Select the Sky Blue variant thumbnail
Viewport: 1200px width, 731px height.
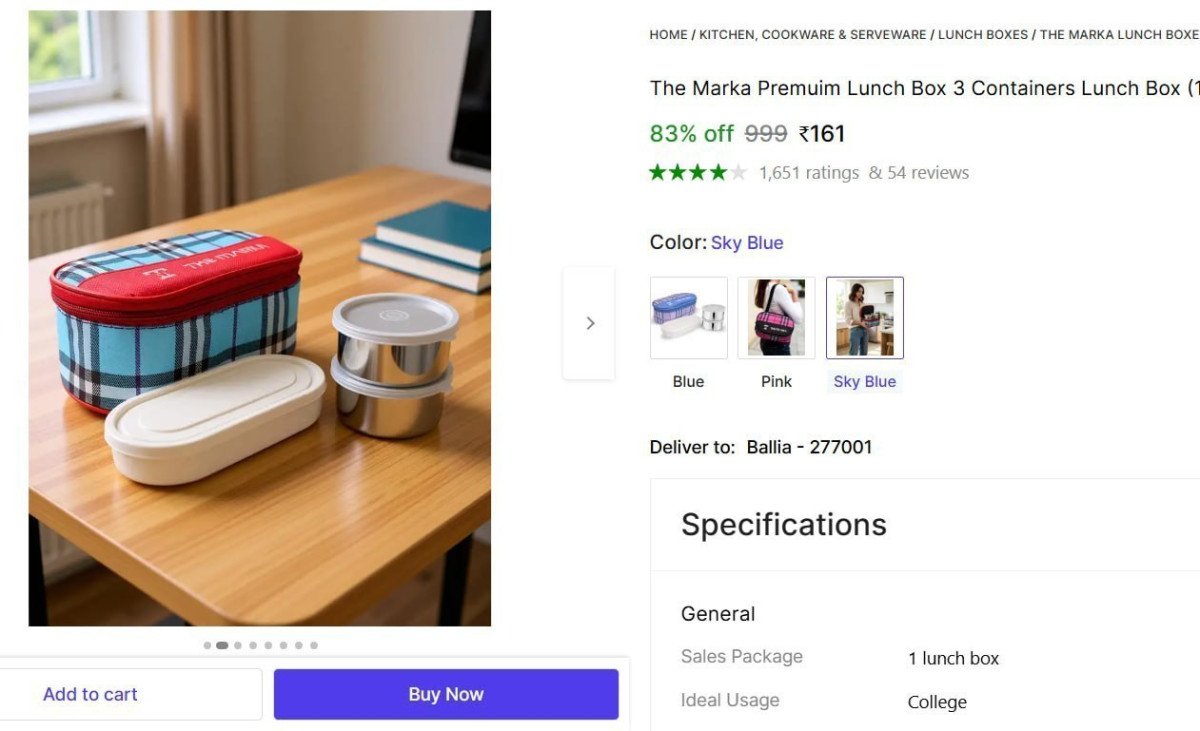tap(864, 318)
